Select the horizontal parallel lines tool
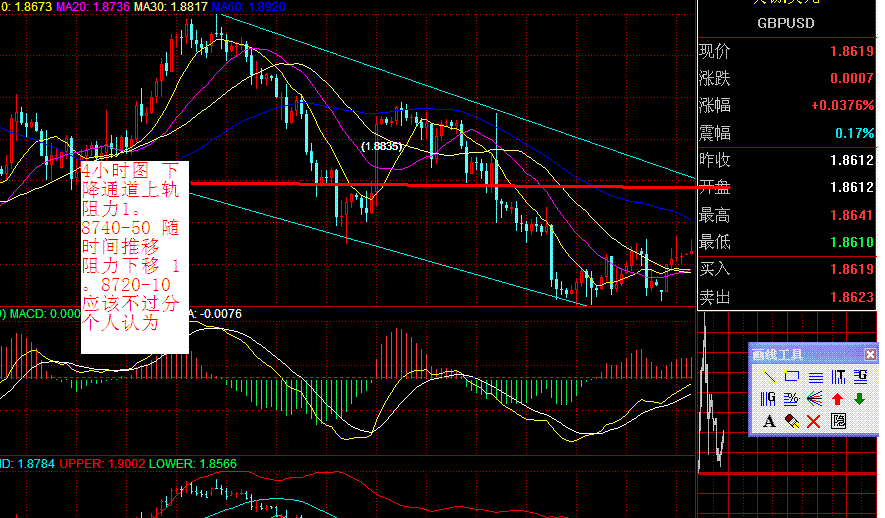The width and height of the screenshot is (885, 518). click(815, 376)
